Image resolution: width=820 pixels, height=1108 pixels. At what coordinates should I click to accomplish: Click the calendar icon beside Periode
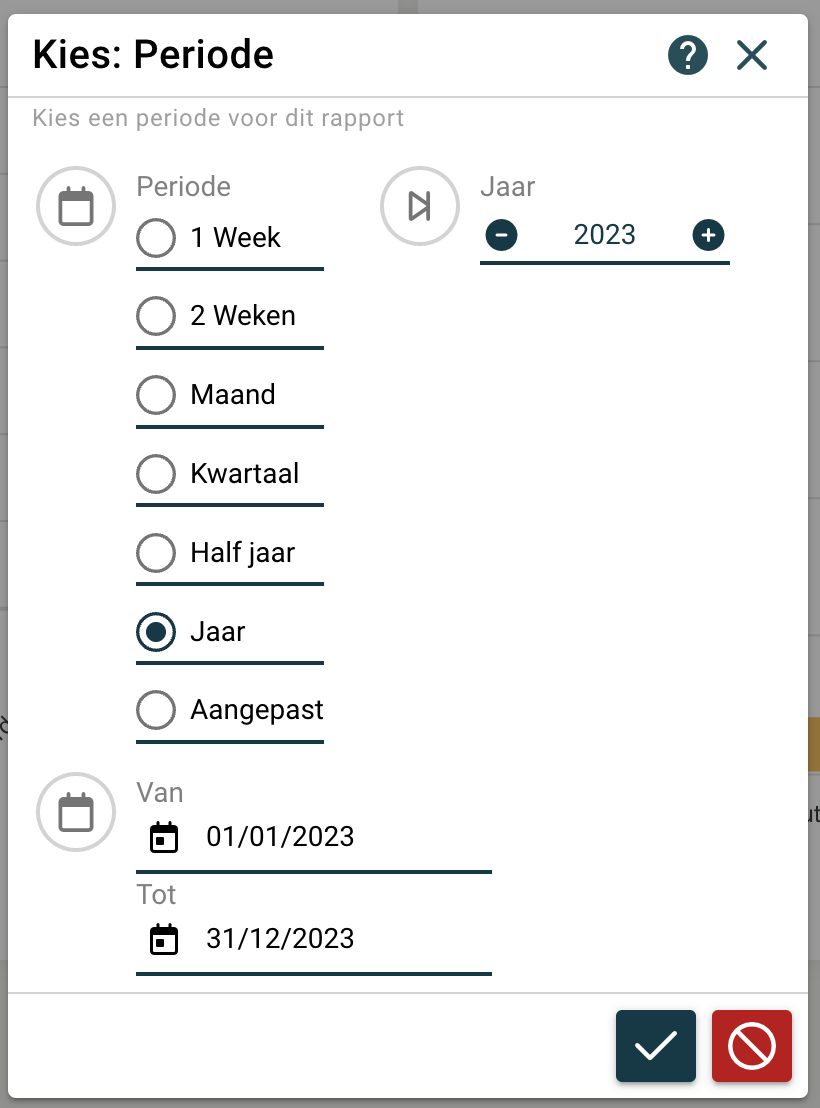point(76,207)
